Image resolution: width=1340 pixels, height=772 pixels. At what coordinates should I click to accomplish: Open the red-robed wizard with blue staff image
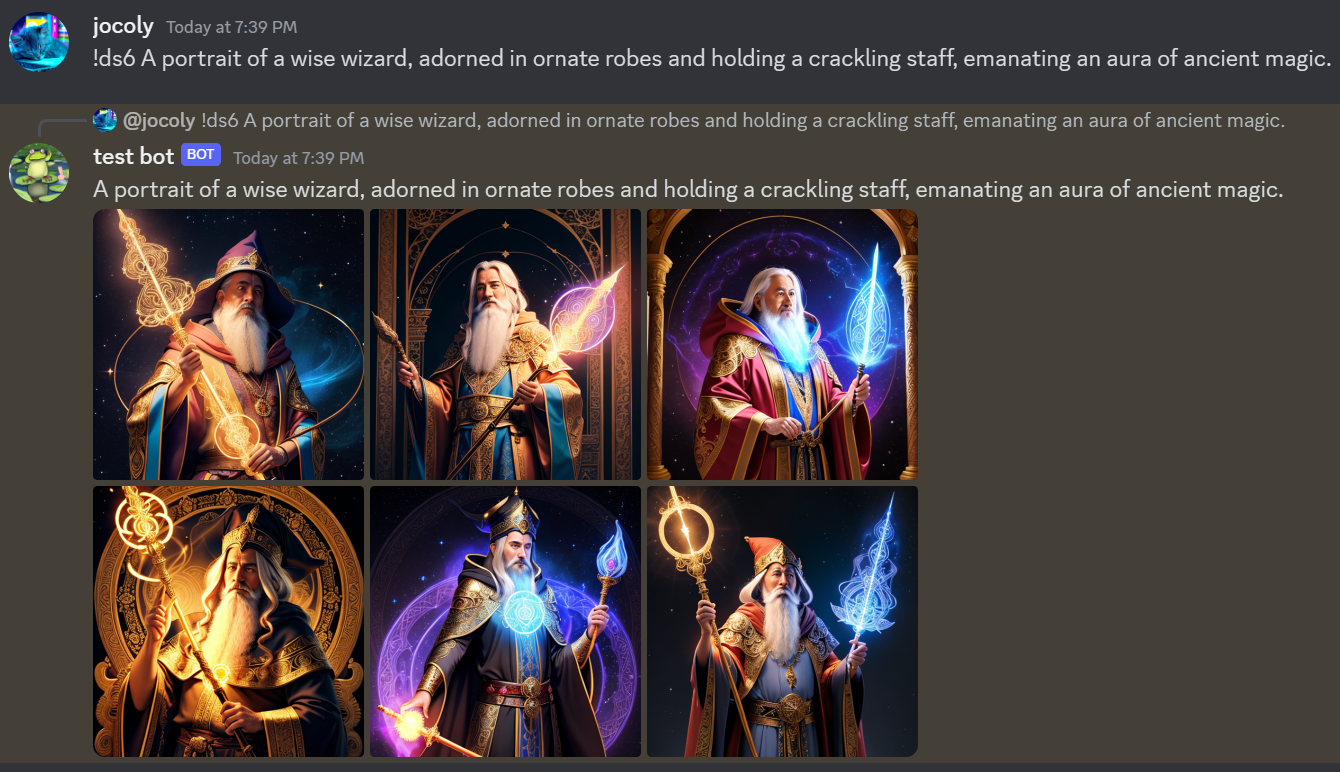coord(782,344)
